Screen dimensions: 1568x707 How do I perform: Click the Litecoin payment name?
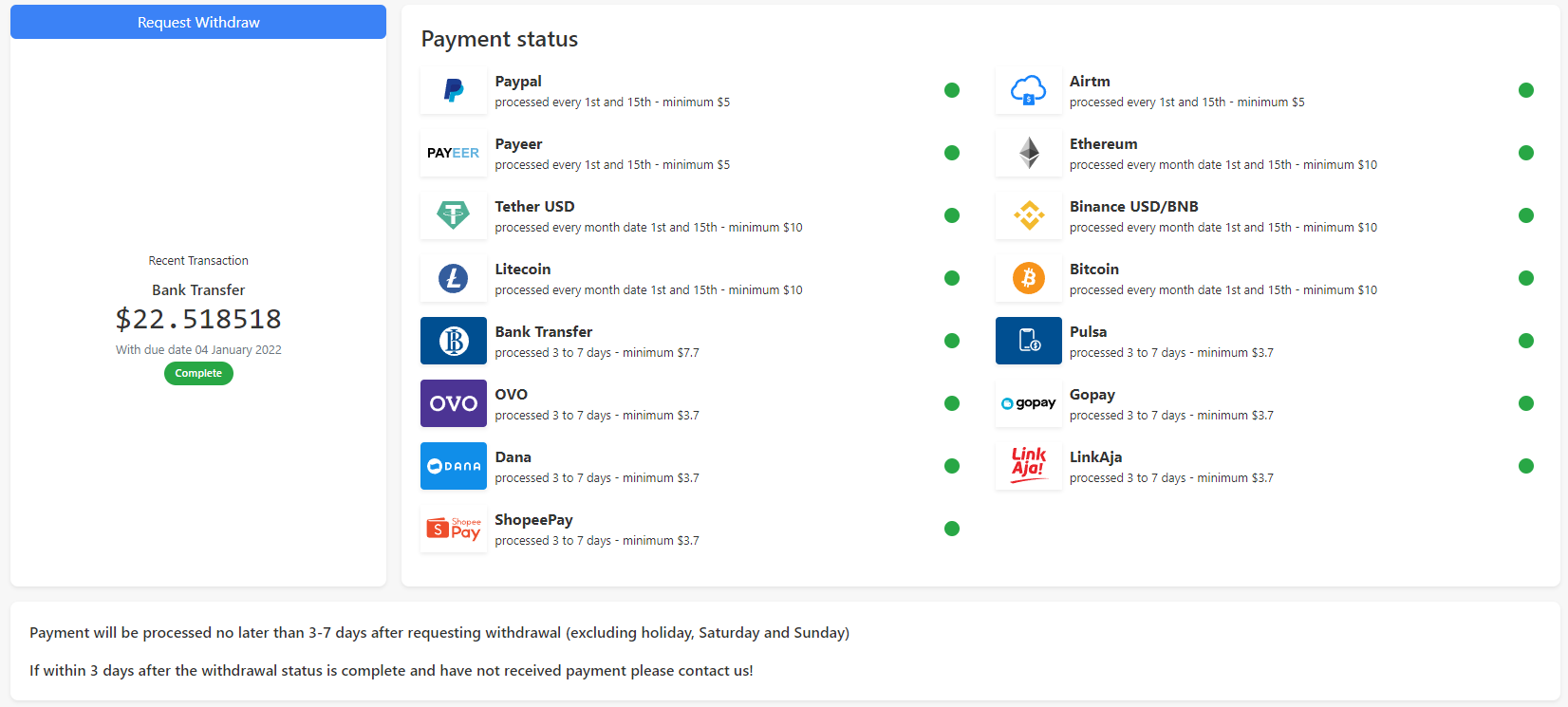point(523,270)
